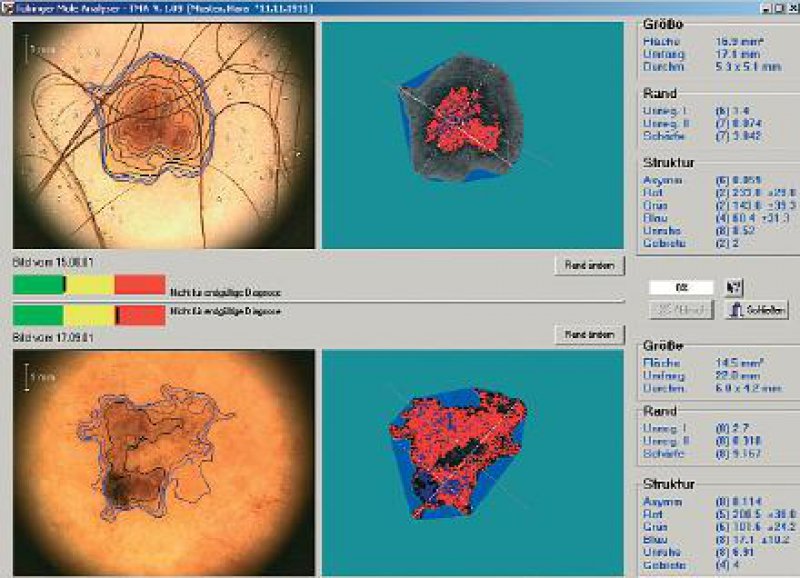Click the greyed-out button left of Schließen

[681, 310]
